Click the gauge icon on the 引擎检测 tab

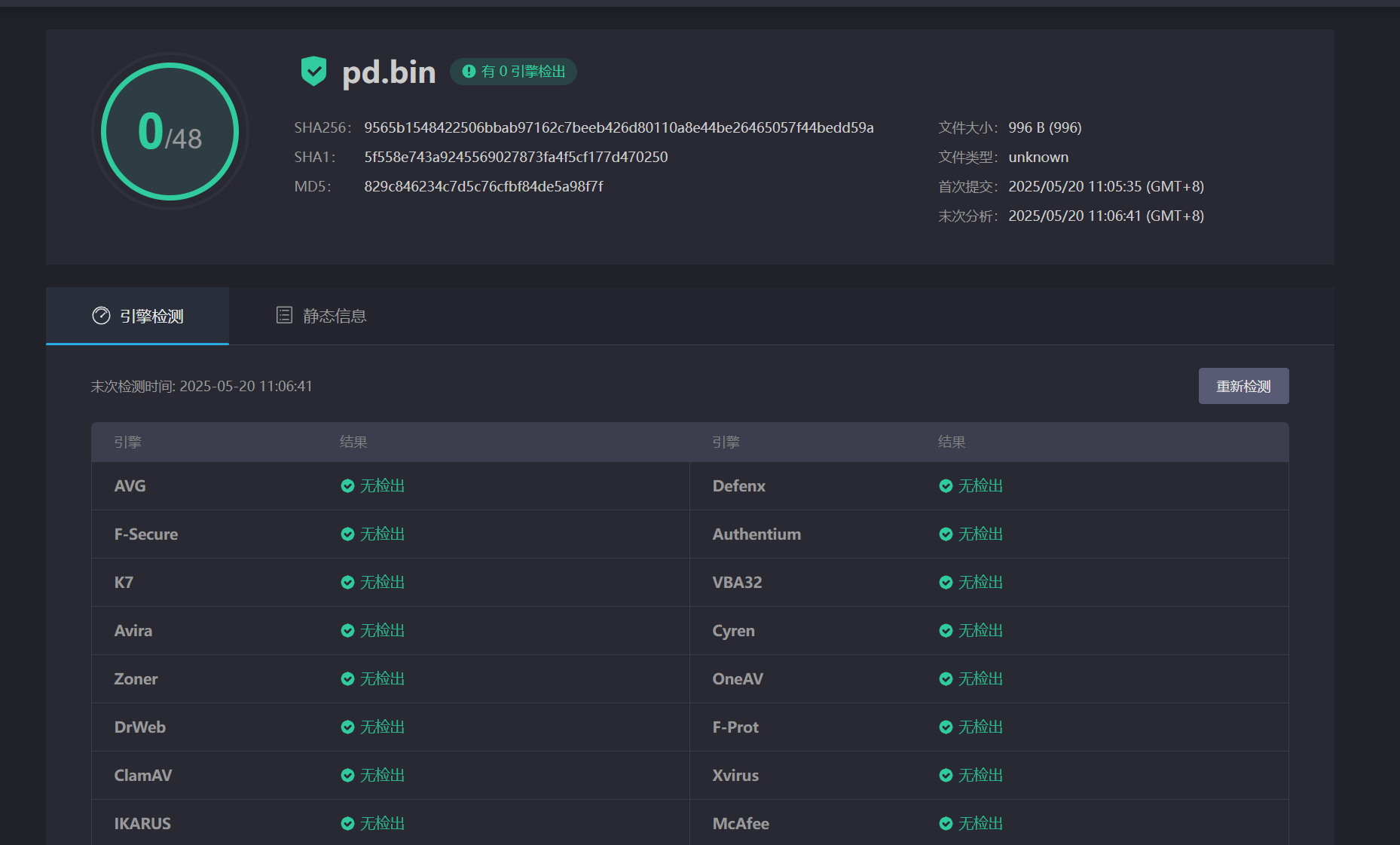101,316
